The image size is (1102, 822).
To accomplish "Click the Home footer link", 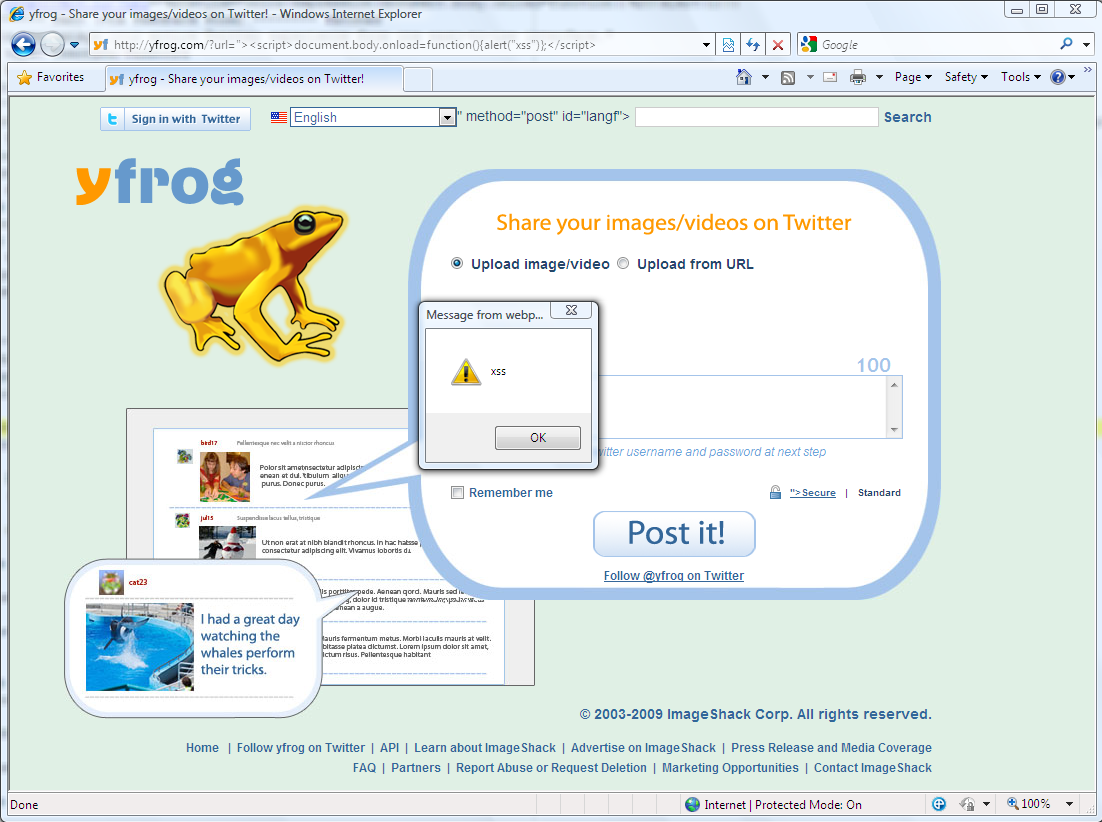I will (202, 748).
